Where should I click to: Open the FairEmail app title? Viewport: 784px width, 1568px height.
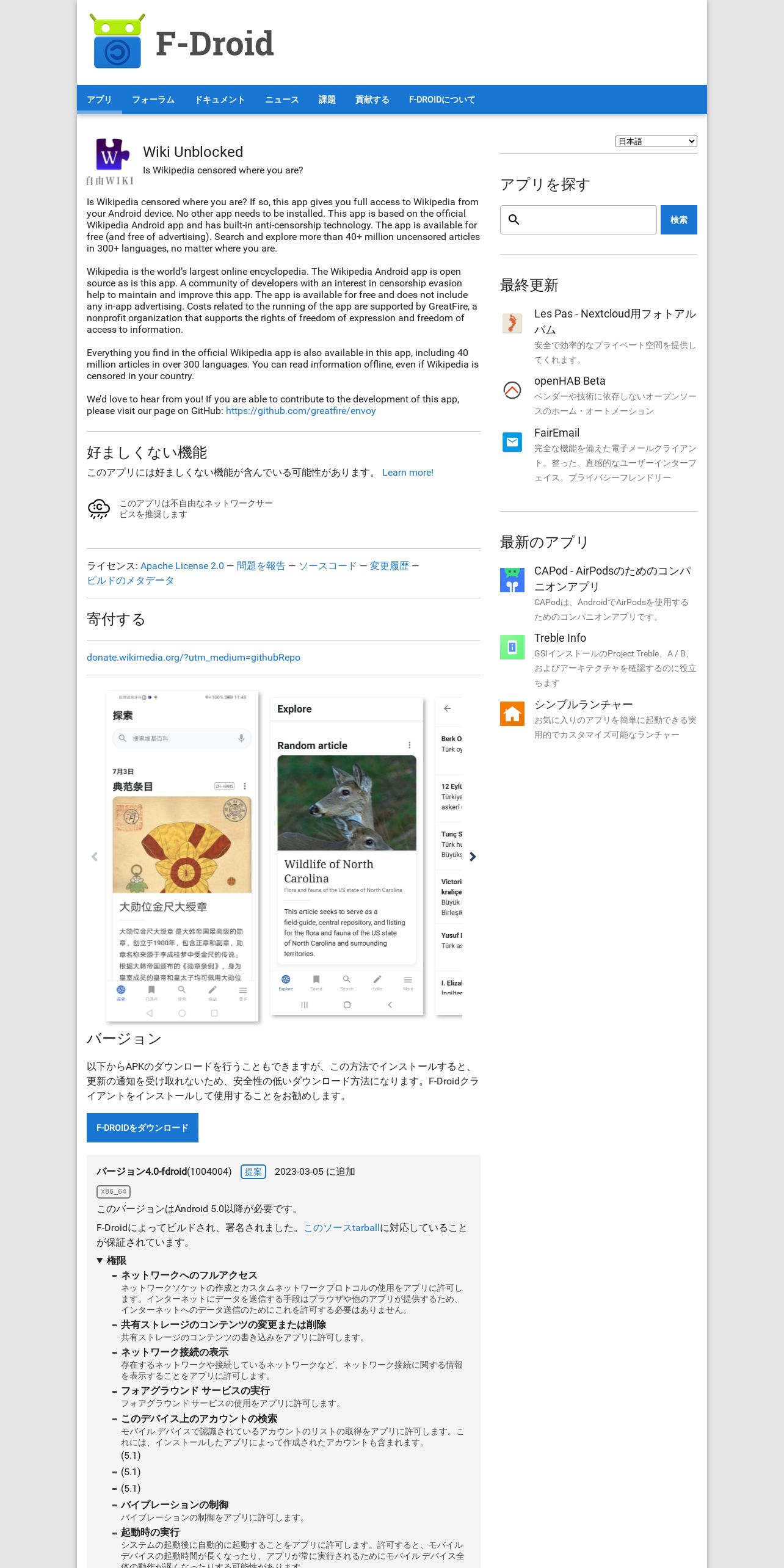pos(557,433)
